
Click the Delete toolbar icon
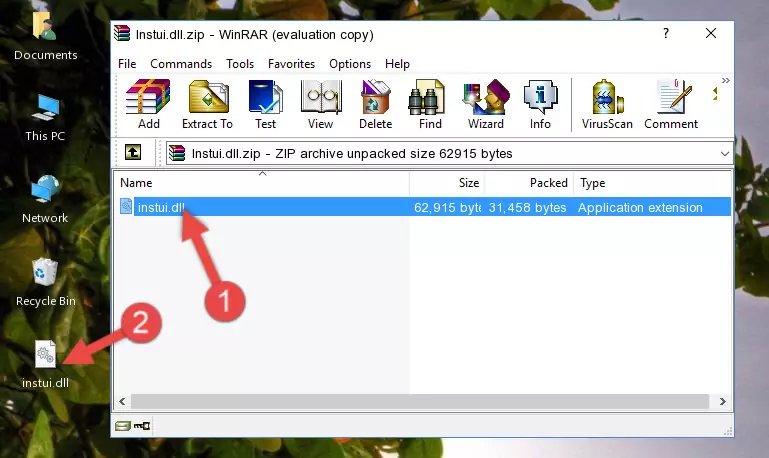tap(376, 104)
